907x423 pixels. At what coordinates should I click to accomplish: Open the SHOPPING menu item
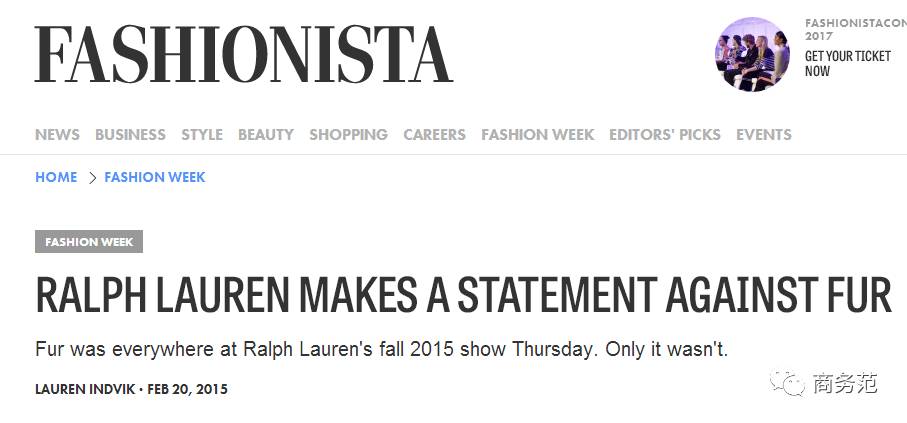tap(348, 134)
